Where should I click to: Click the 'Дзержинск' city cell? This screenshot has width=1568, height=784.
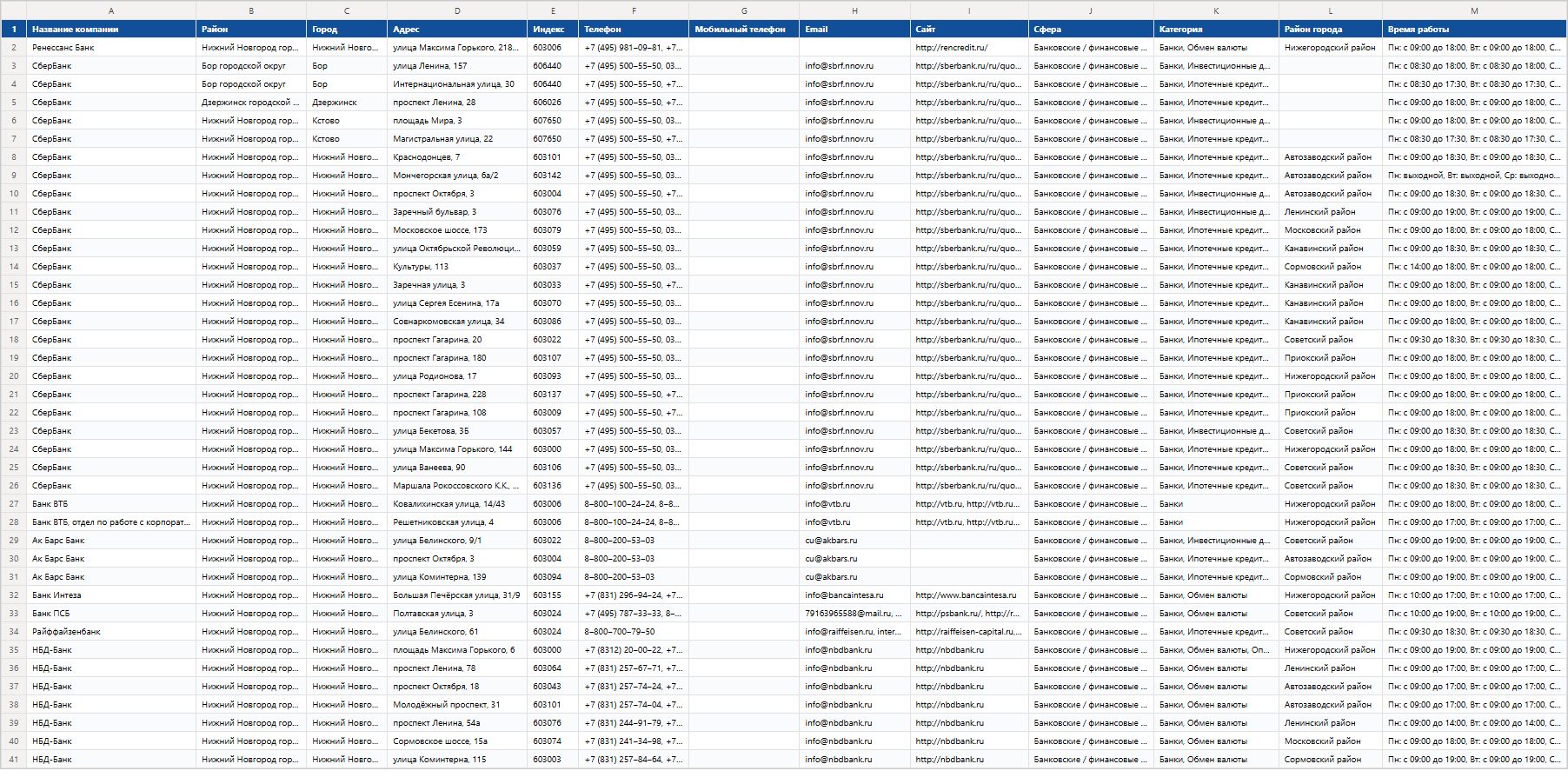(347, 103)
